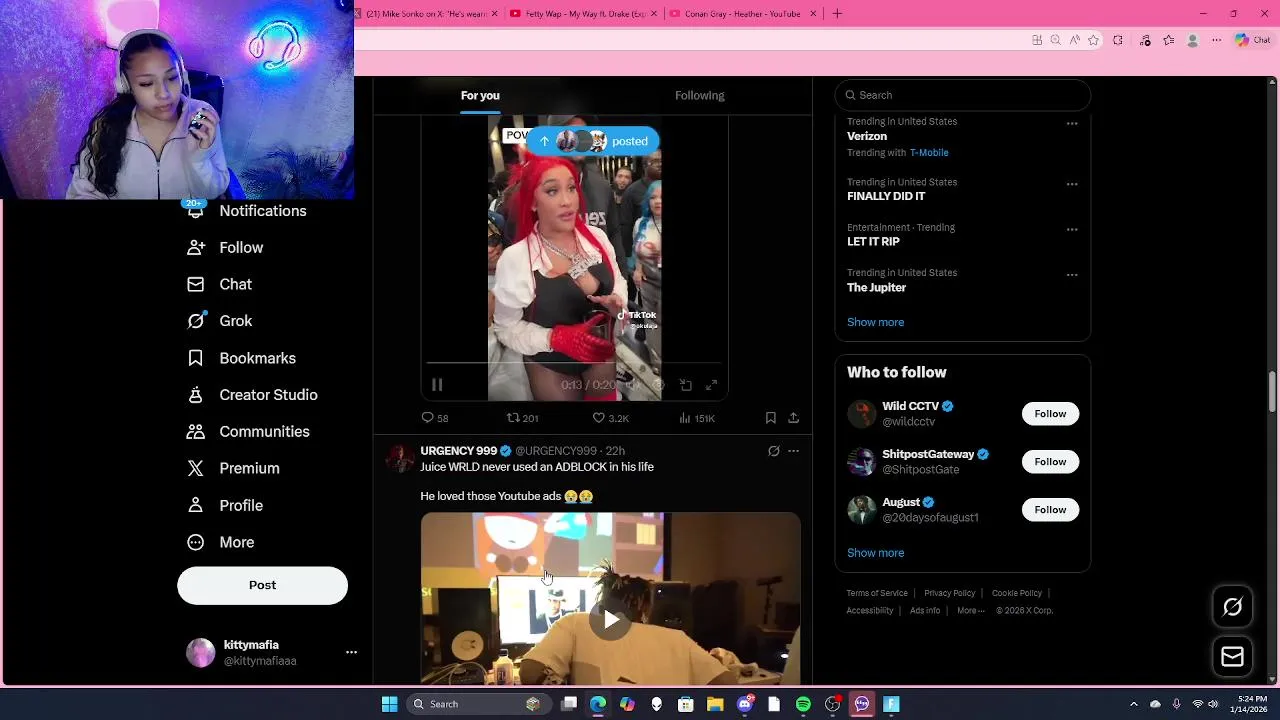1280x720 pixels.
Task: Open Notifications in the X sidebar
Action: coord(247,211)
